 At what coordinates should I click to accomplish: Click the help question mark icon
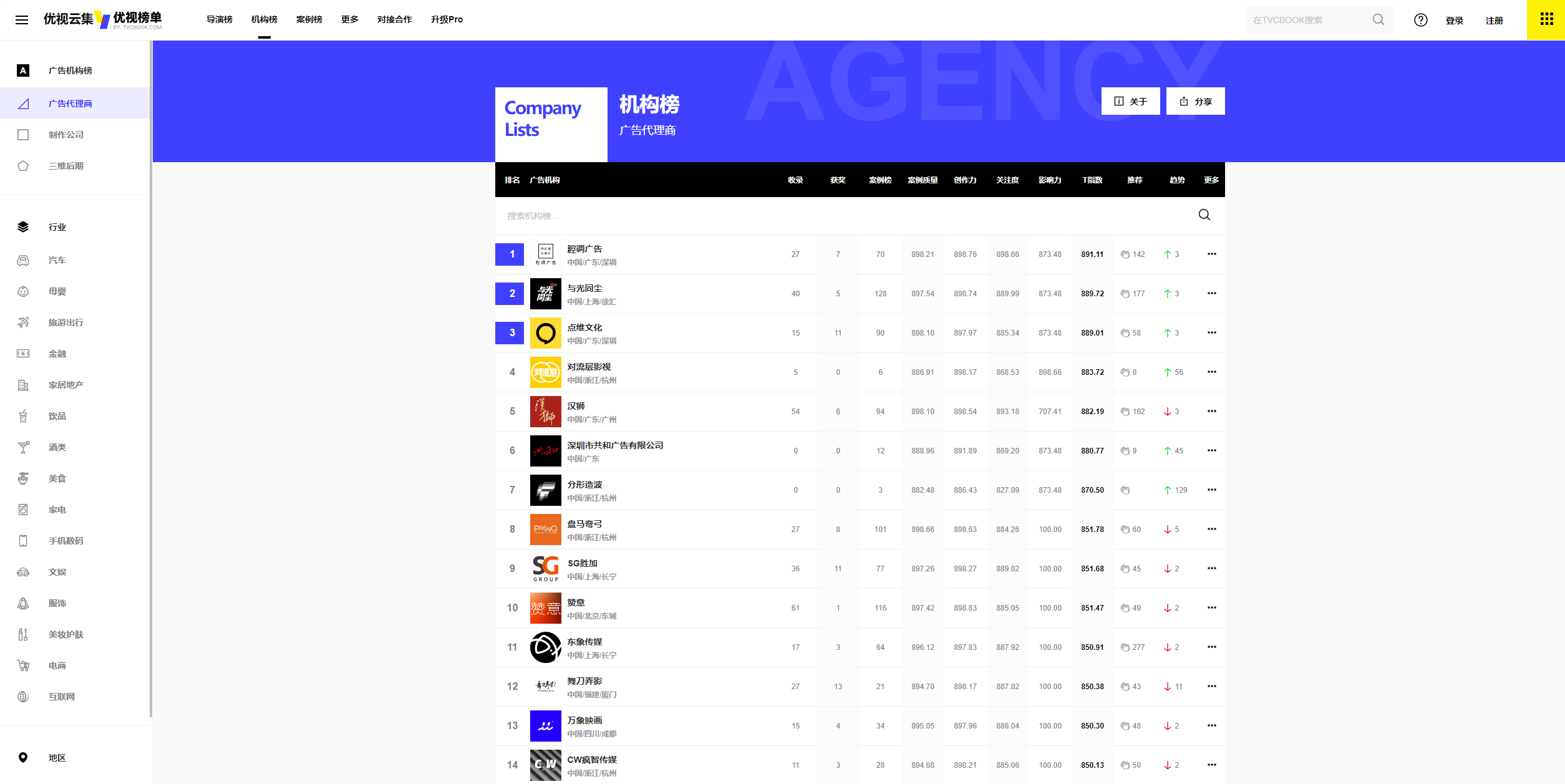[x=1420, y=20]
